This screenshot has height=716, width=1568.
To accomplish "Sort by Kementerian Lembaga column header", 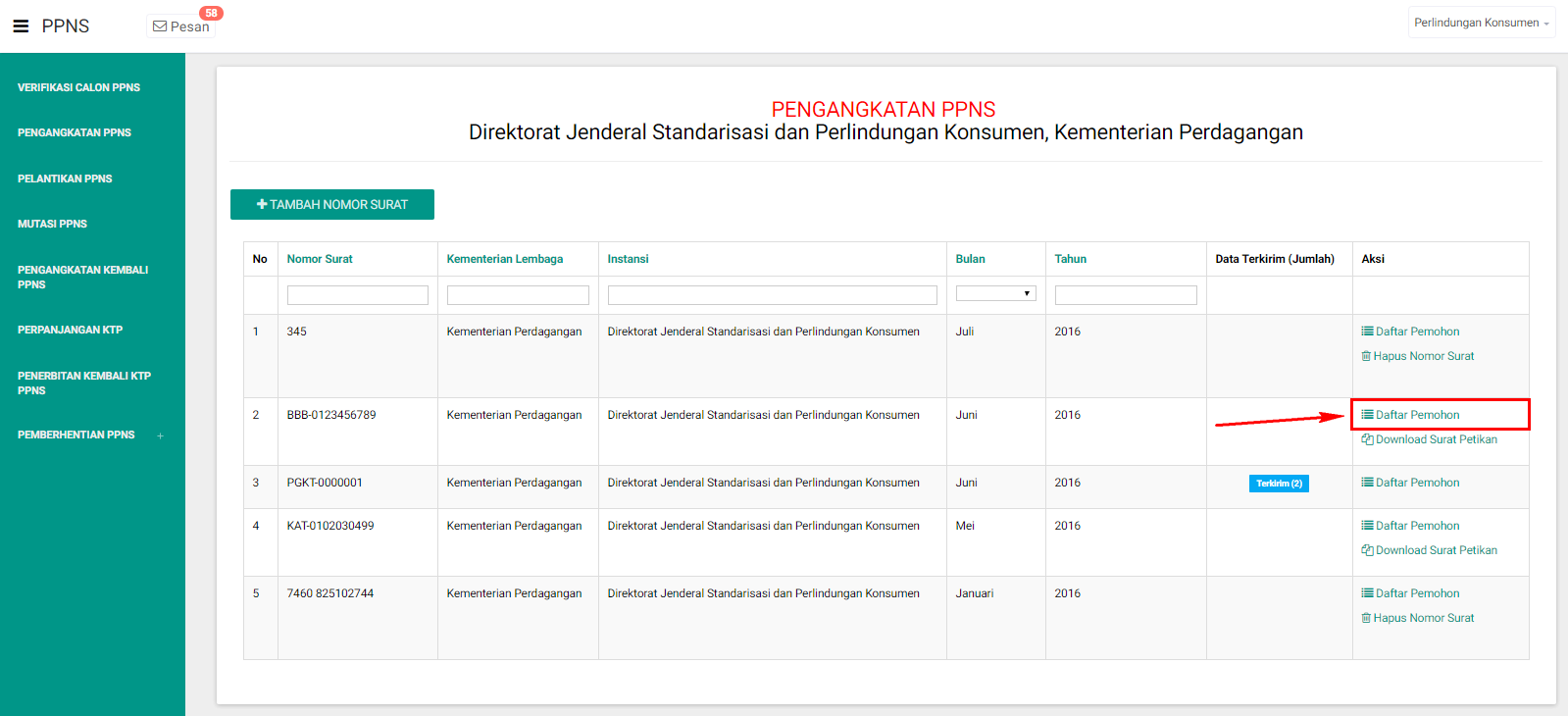I will (x=504, y=259).
